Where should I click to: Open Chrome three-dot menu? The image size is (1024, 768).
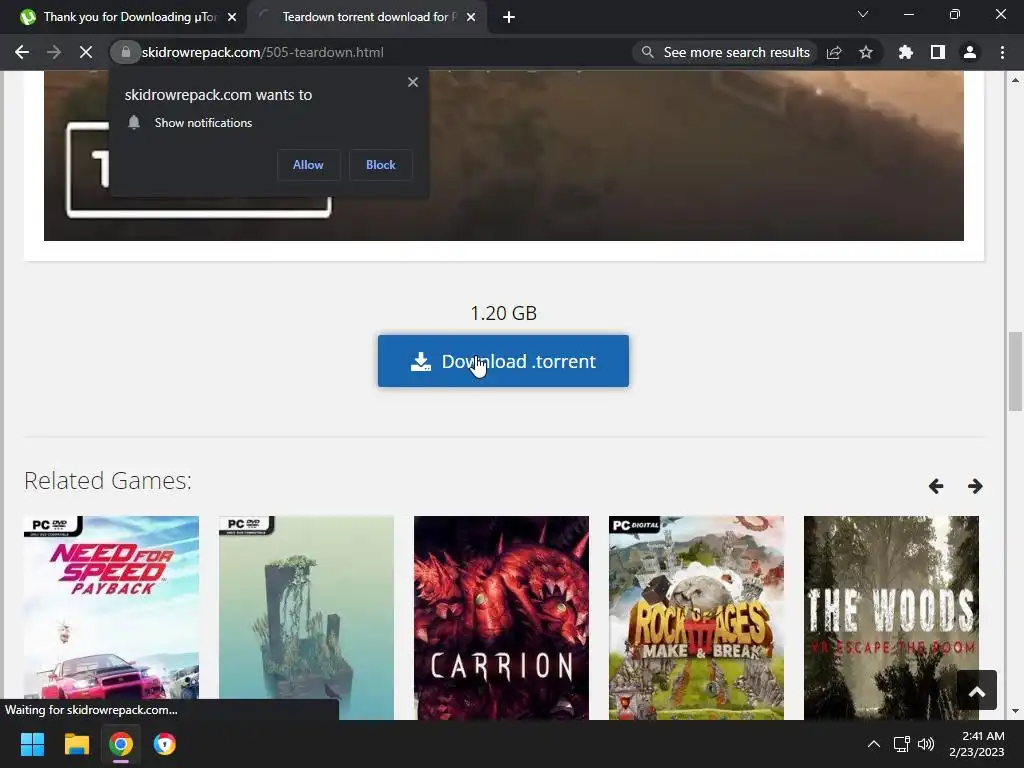(x=1002, y=52)
